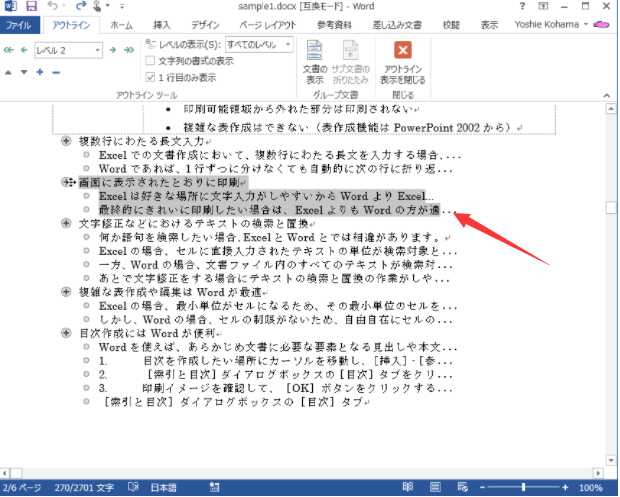Promote heading one level with left arrow
The image size is (620, 497).
[x=24, y=50]
